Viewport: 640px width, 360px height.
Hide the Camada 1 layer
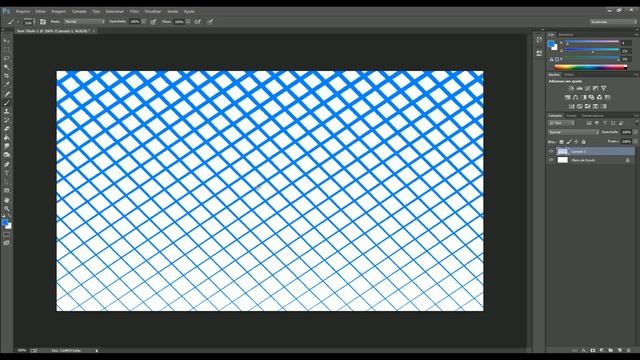pos(551,151)
